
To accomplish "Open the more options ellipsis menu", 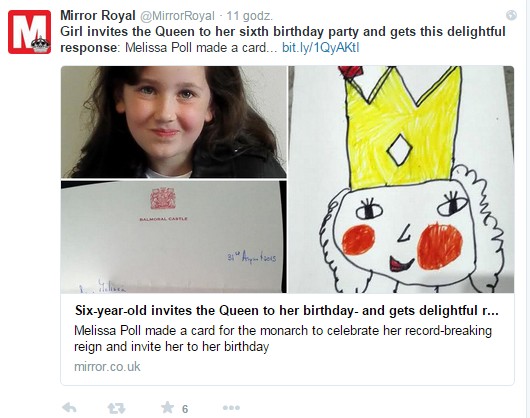I will tap(231, 408).
